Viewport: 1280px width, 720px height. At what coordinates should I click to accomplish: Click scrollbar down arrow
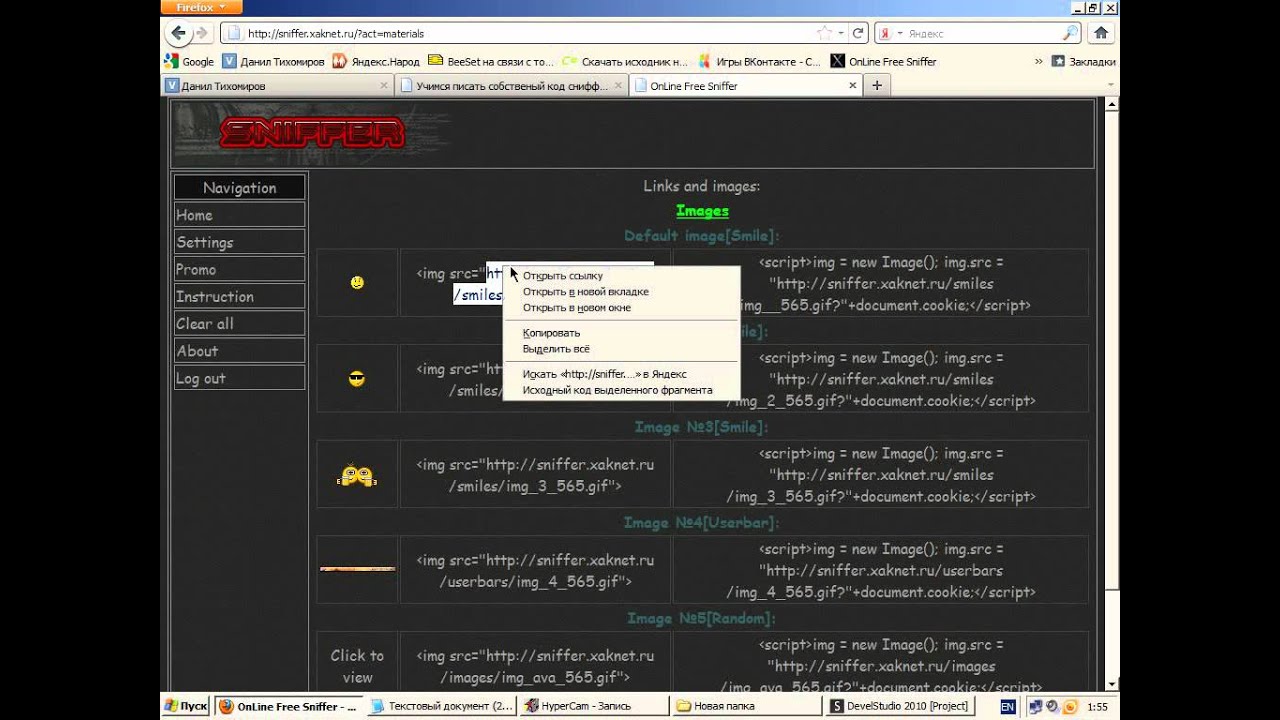(1111, 682)
